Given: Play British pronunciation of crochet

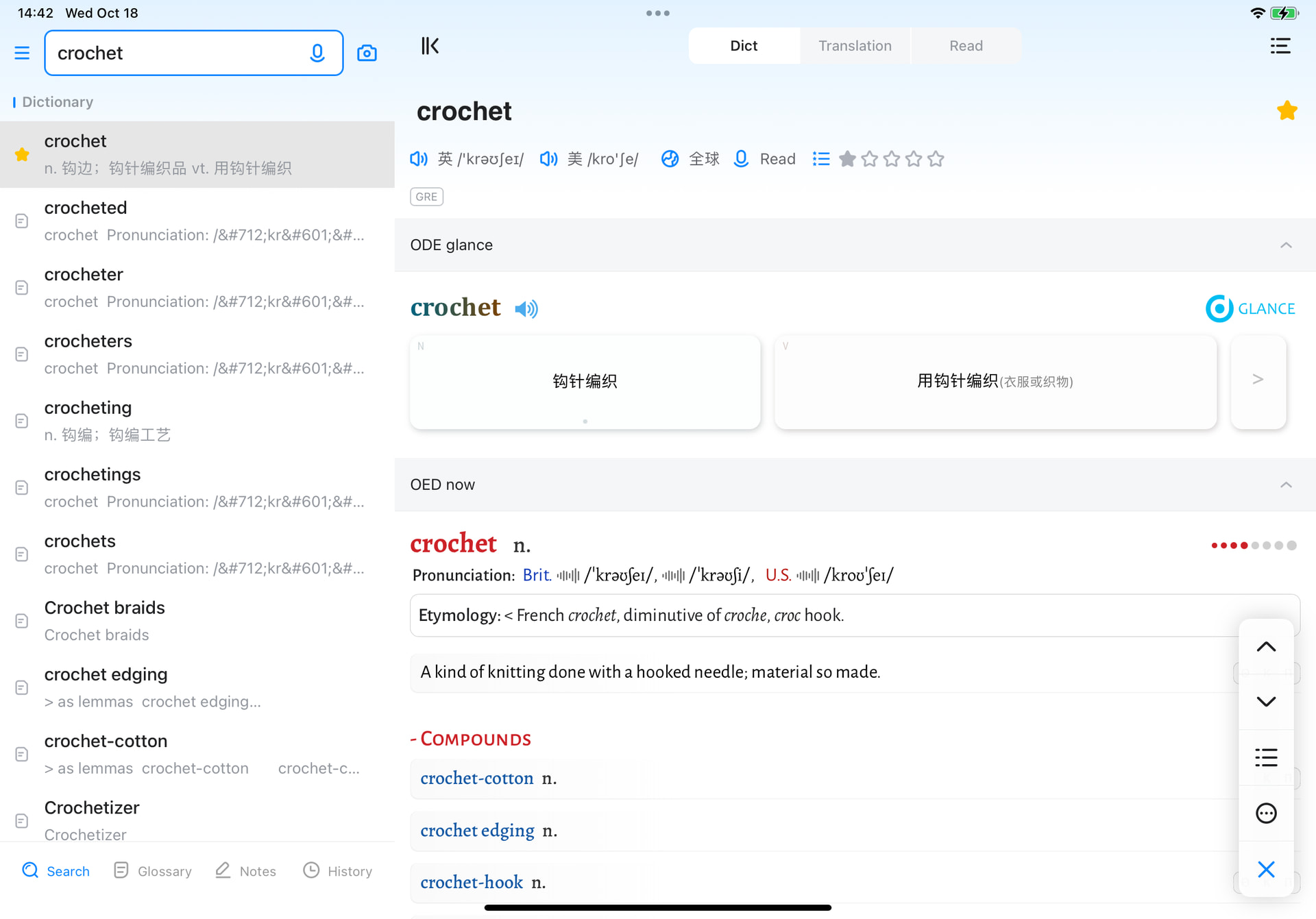Looking at the screenshot, I should [418, 159].
